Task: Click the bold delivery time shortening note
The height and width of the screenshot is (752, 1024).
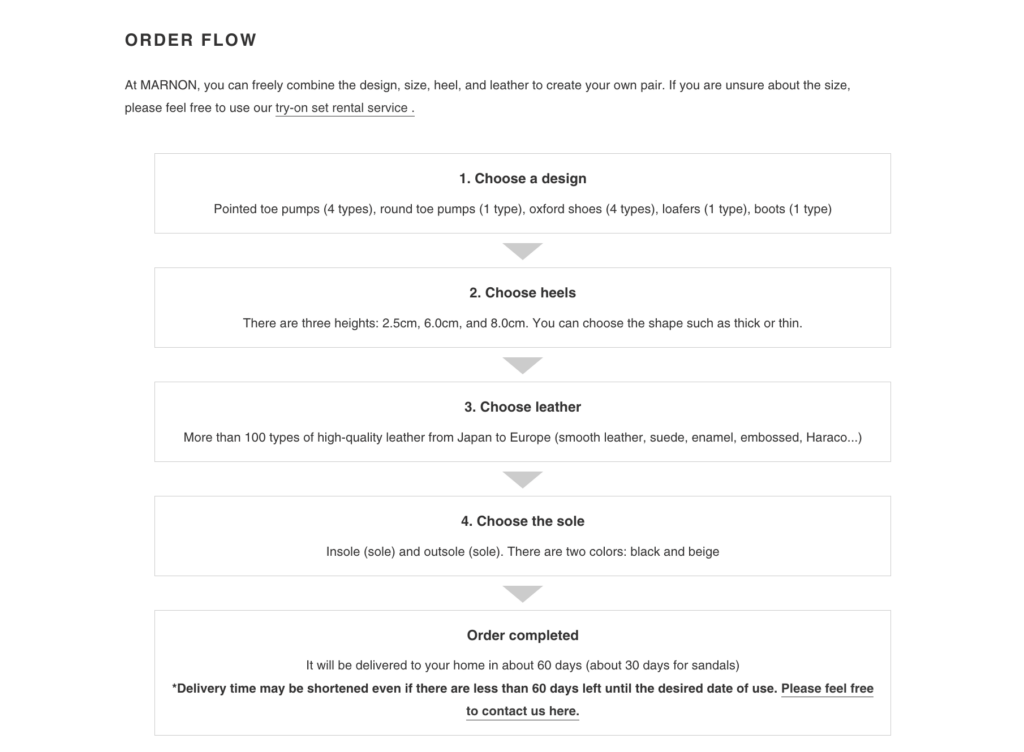Action: pyautogui.click(x=475, y=688)
